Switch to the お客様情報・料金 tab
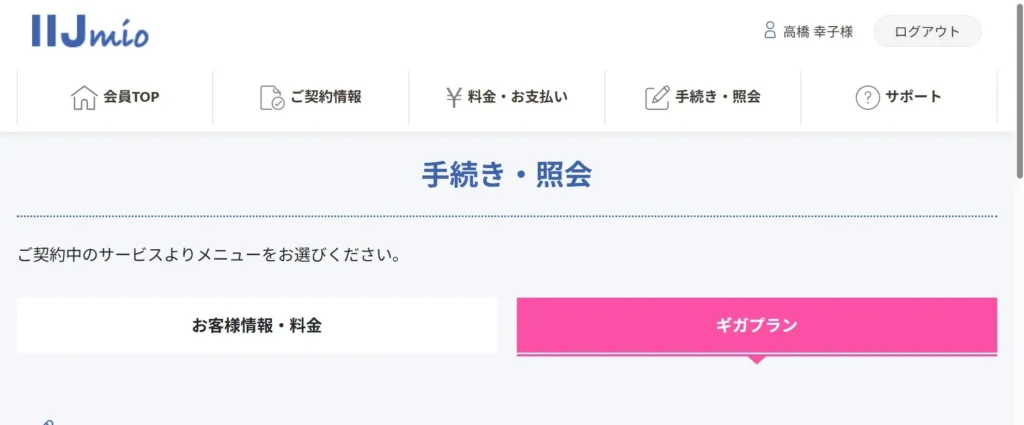Viewport: 1024px width, 425px height. [257, 325]
